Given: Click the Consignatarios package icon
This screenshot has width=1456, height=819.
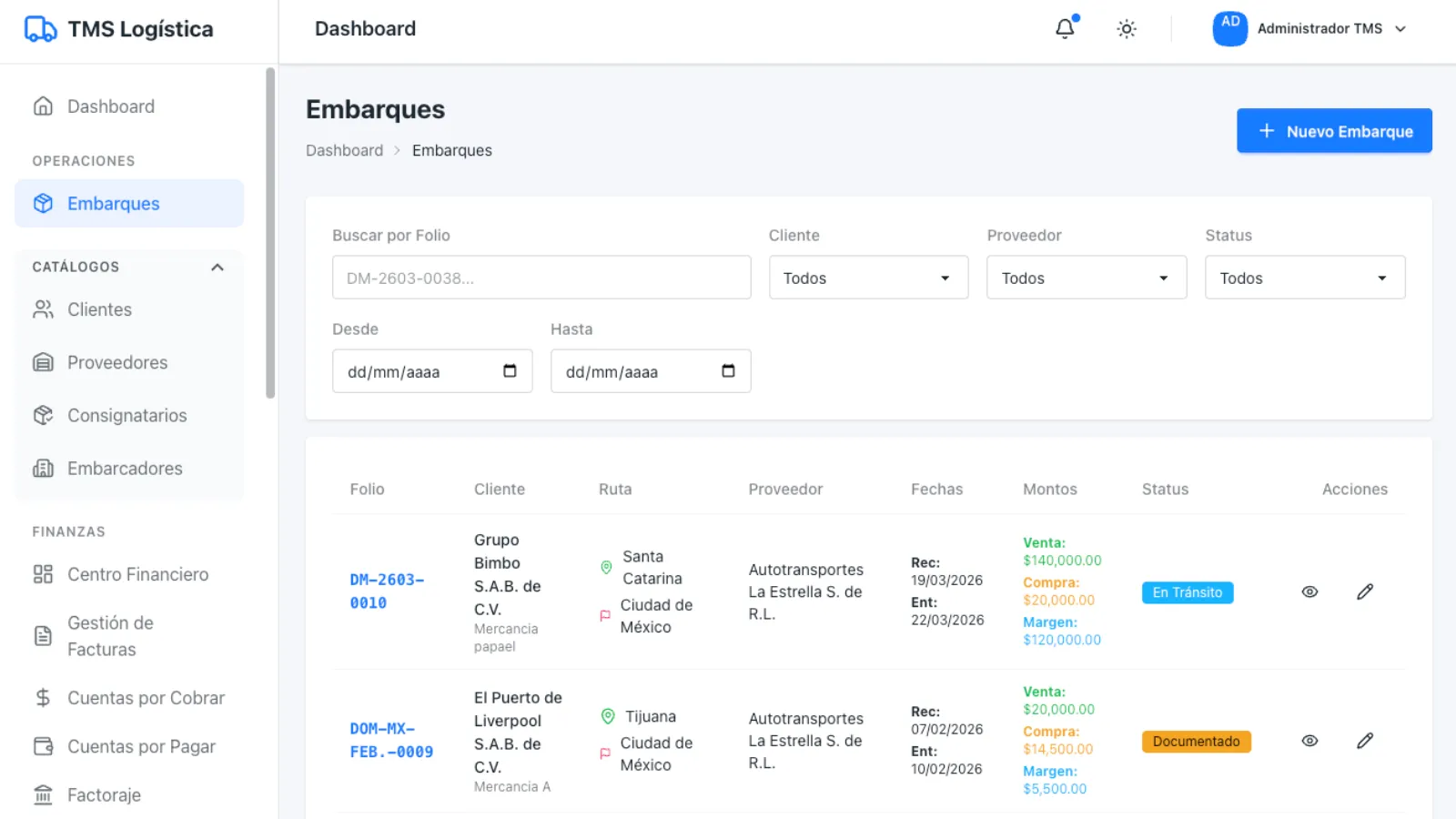Looking at the screenshot, I should click(x=43, y=415).
